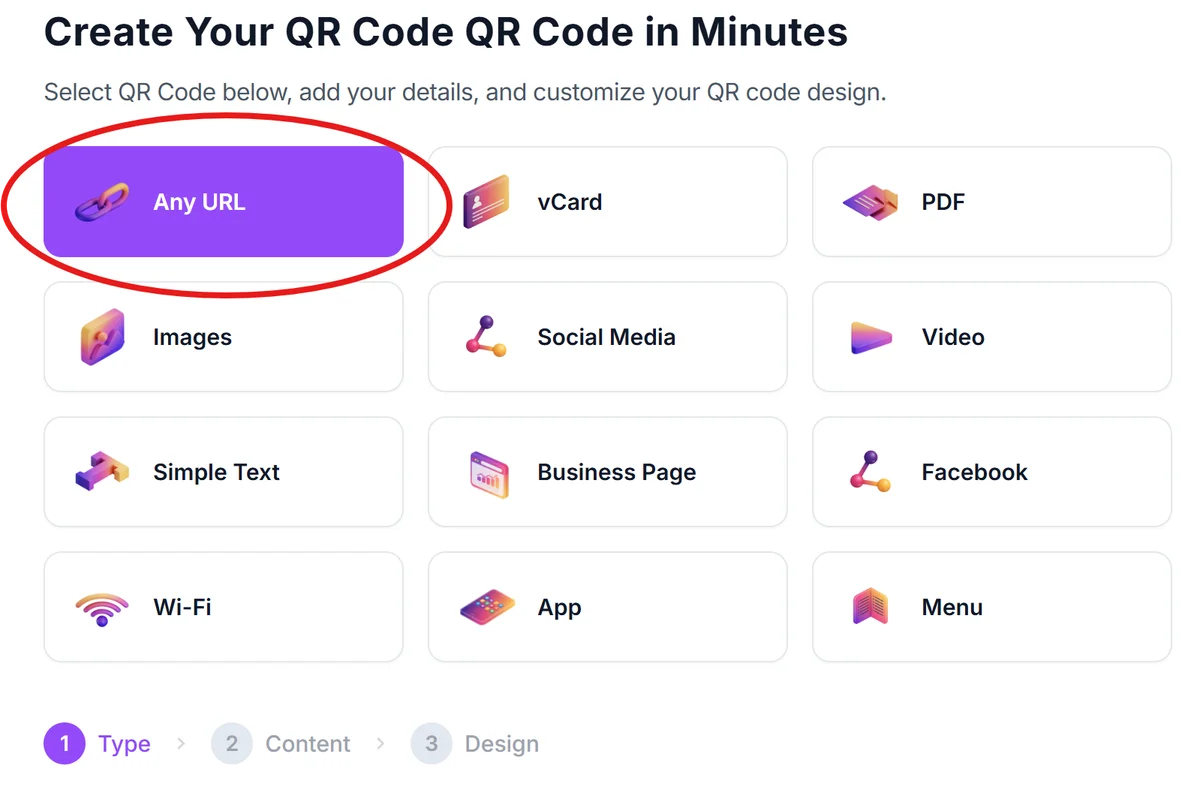Image resolution: width=1200 pixels, height=795 pixels.
Task: Choose the Menu QR code option
Action: (991, 606)
